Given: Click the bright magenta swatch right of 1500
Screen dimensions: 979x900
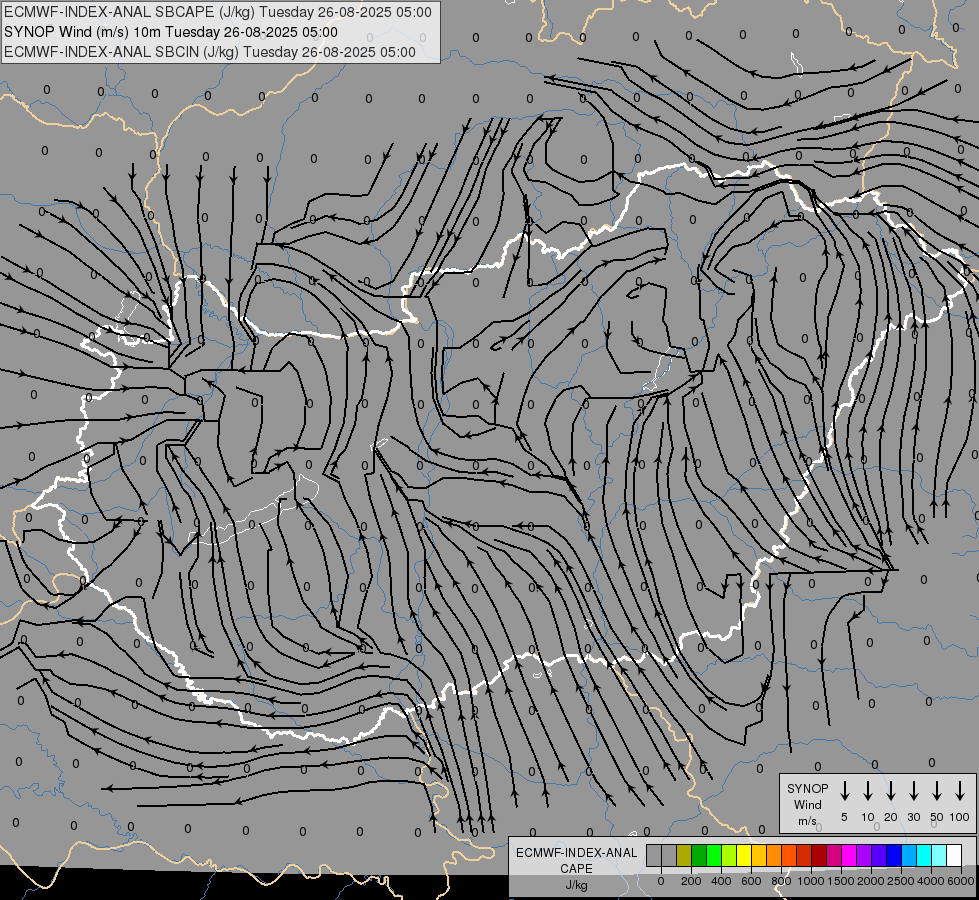Looking at the screenshot, I should point(850,855).
